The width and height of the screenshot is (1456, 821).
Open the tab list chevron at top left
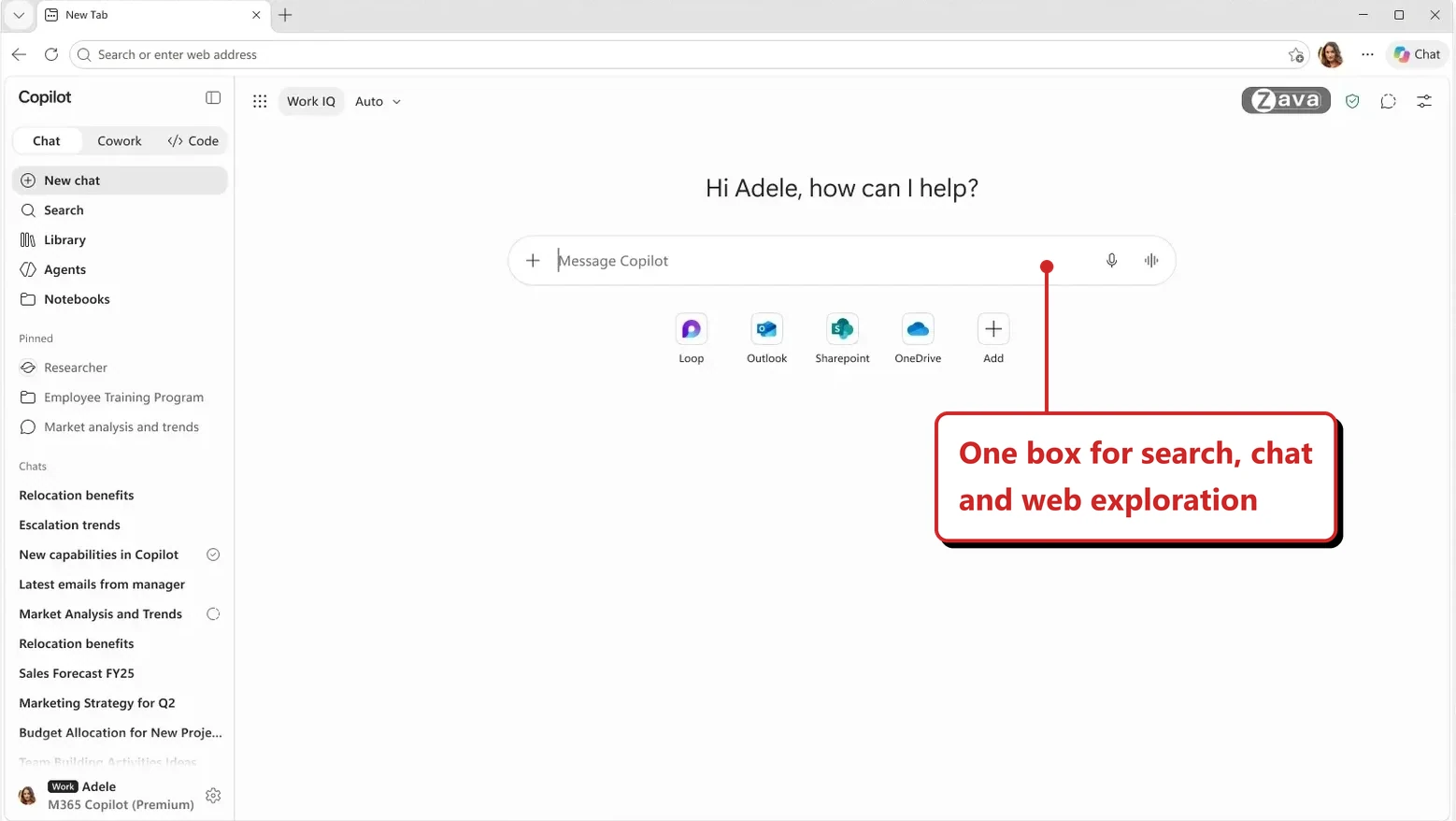(19, 15)
